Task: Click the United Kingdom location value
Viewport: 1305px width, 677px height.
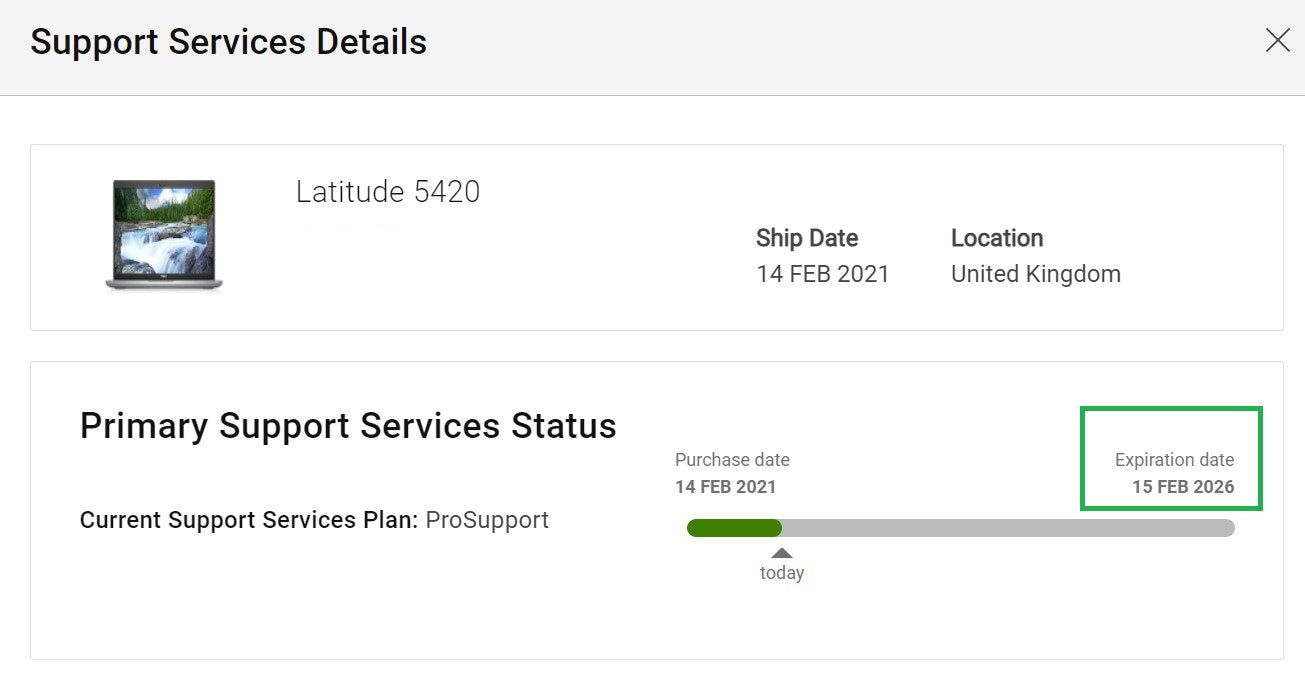Action: pos(1035,274)
